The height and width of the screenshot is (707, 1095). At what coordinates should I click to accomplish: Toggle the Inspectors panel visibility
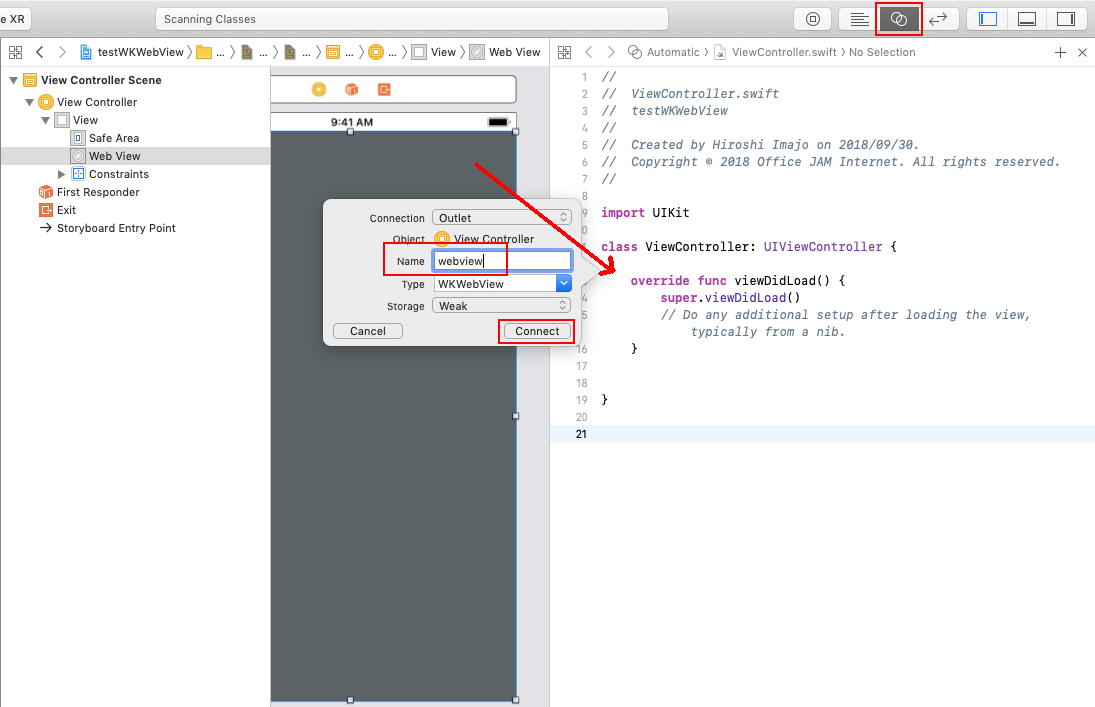coord(1065,19)
